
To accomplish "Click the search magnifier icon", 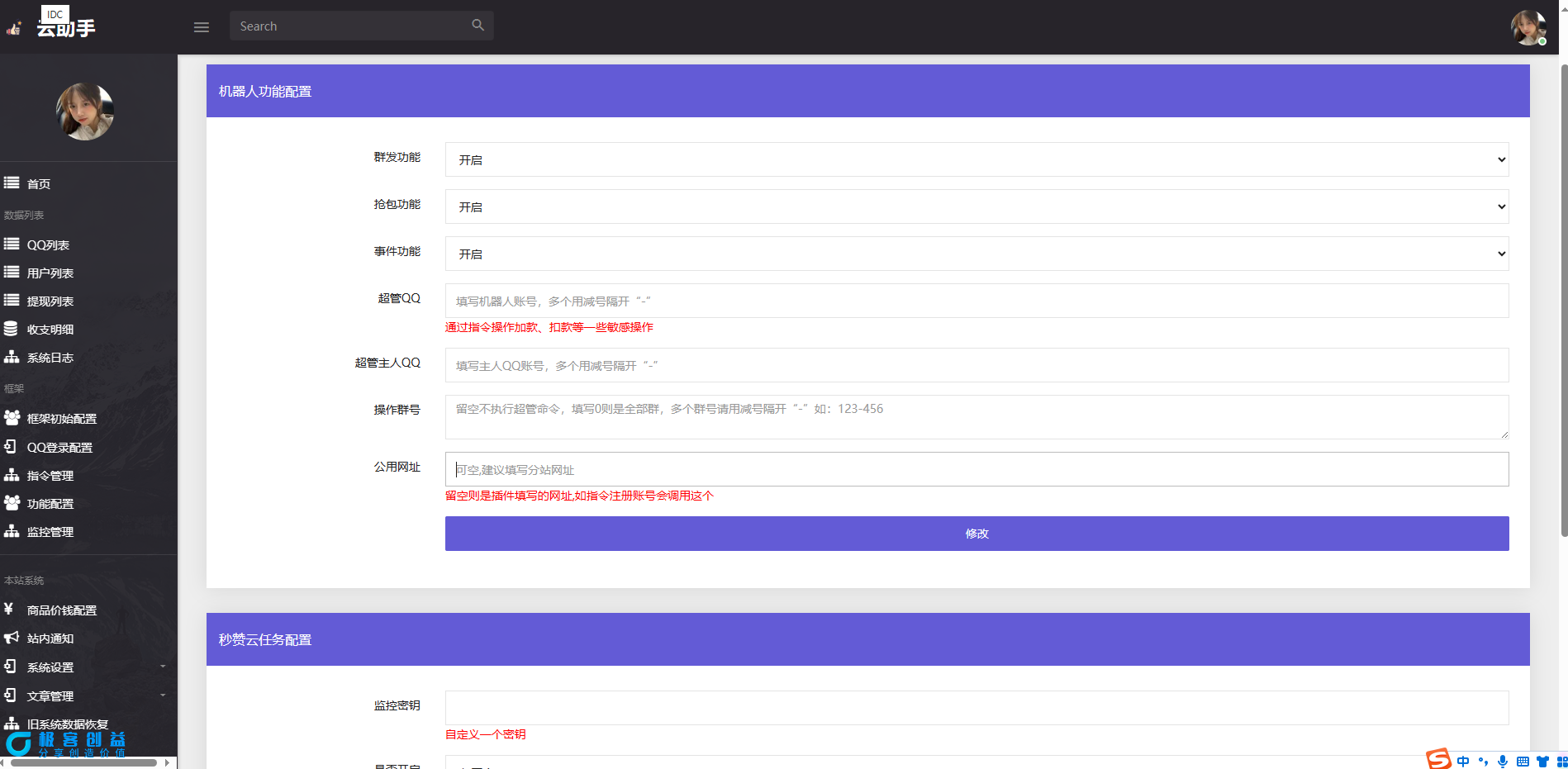I will [478, 26].
